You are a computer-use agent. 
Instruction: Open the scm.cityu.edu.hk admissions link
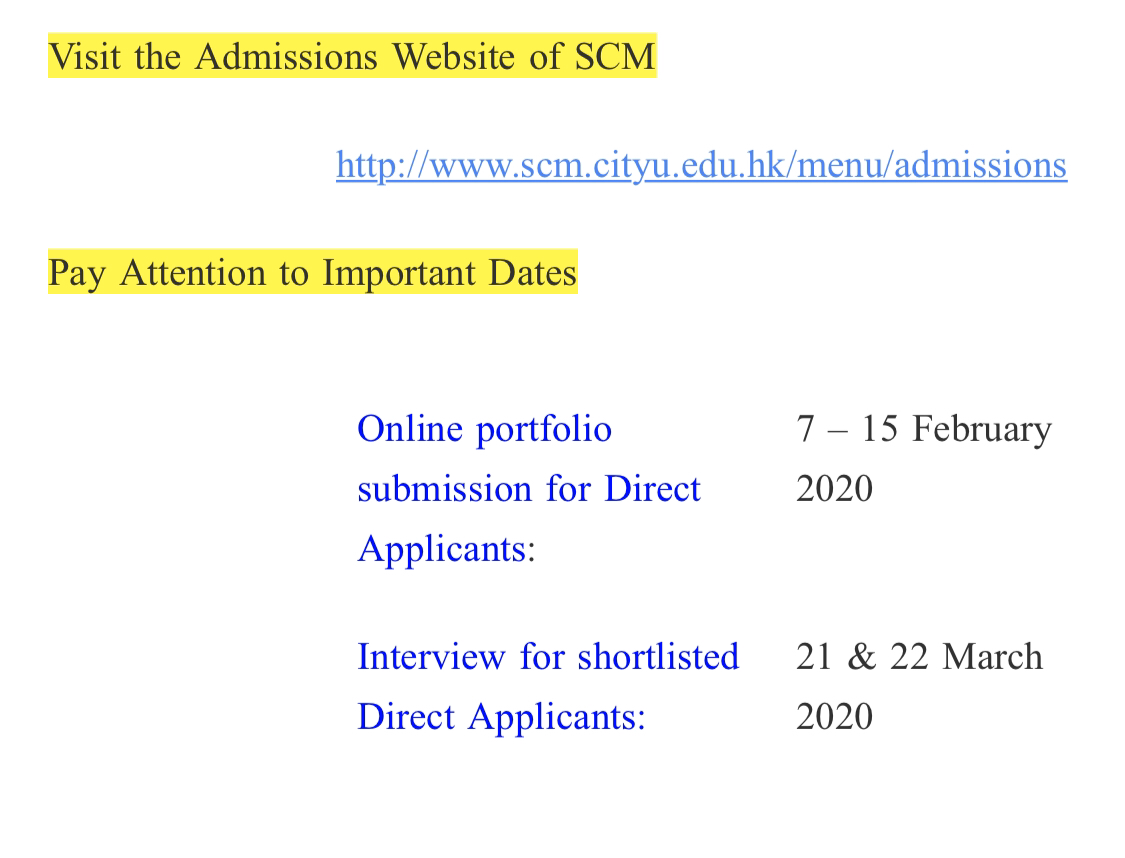(701, 166)
